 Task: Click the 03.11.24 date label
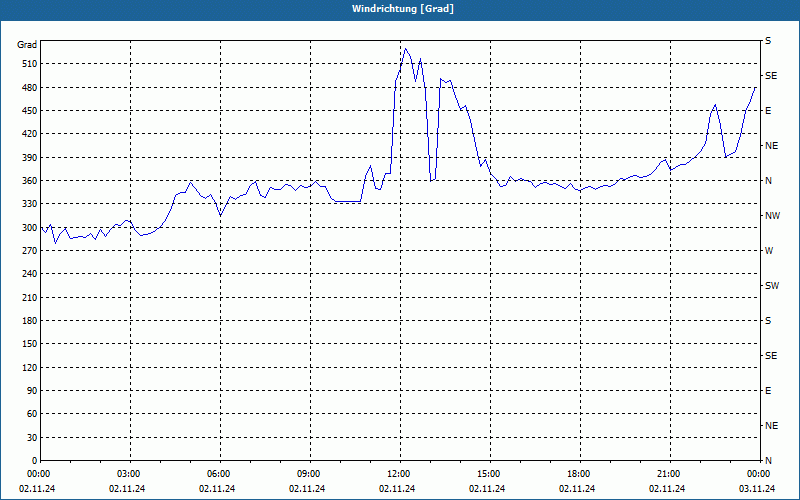coord(757,489)
